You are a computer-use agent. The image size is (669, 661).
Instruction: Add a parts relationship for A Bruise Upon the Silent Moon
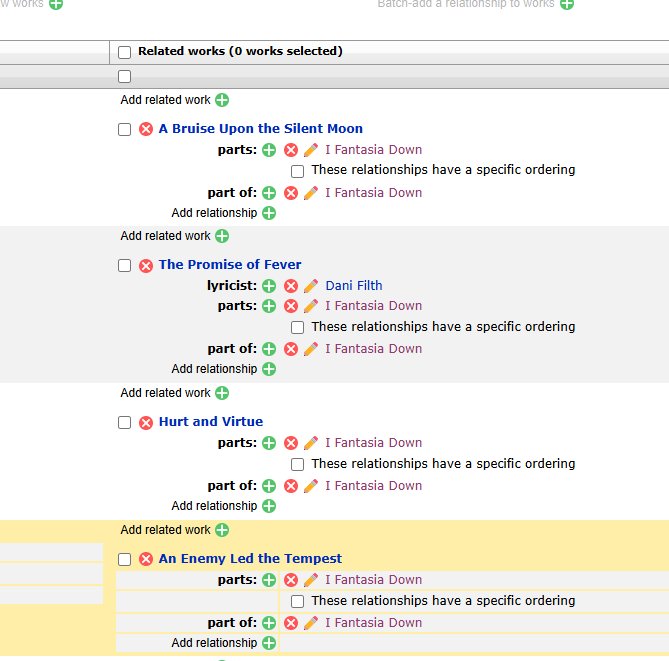269,150
